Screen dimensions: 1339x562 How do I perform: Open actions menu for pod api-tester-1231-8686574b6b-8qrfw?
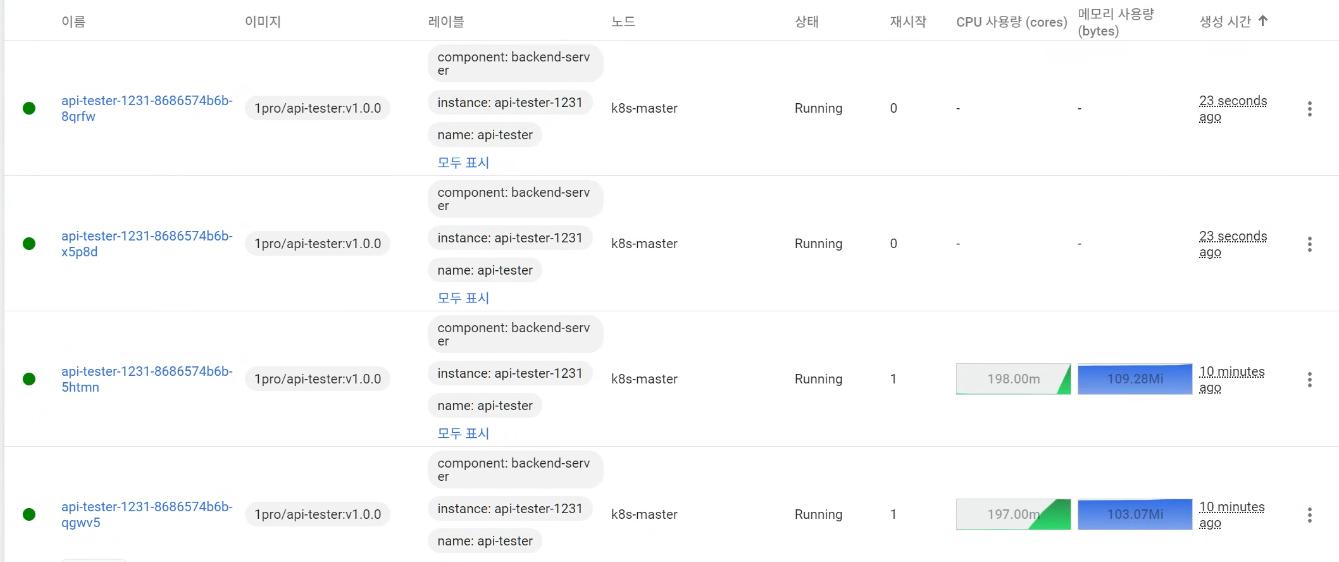point(1309,108)
